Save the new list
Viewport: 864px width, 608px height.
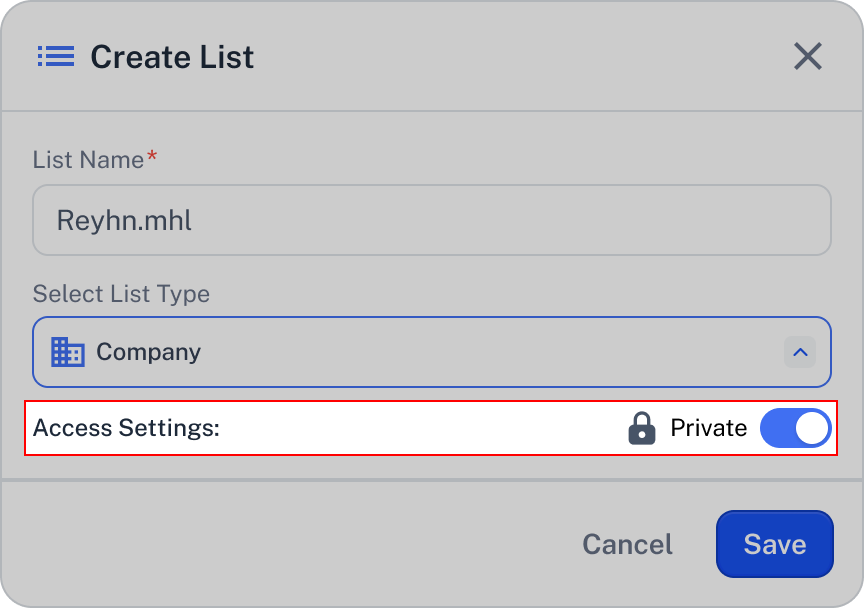[775, 544]
